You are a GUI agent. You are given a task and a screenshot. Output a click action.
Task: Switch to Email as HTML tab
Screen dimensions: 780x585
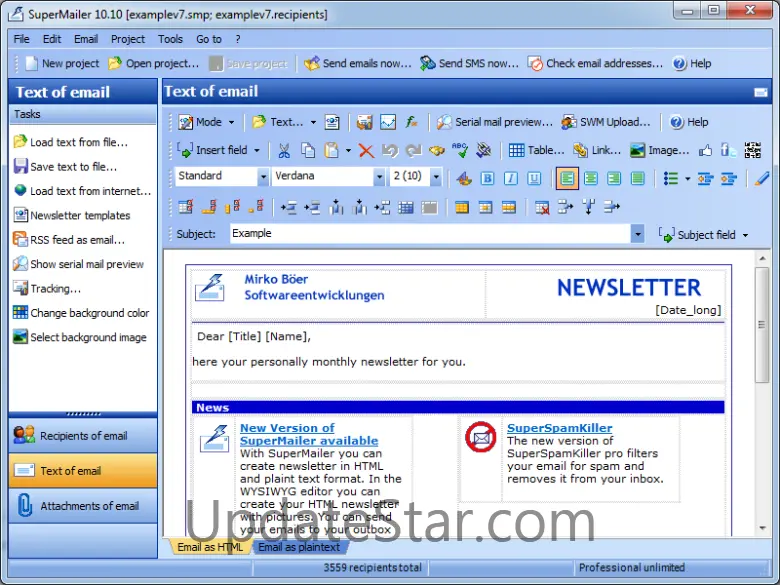[x=210, y=547]
